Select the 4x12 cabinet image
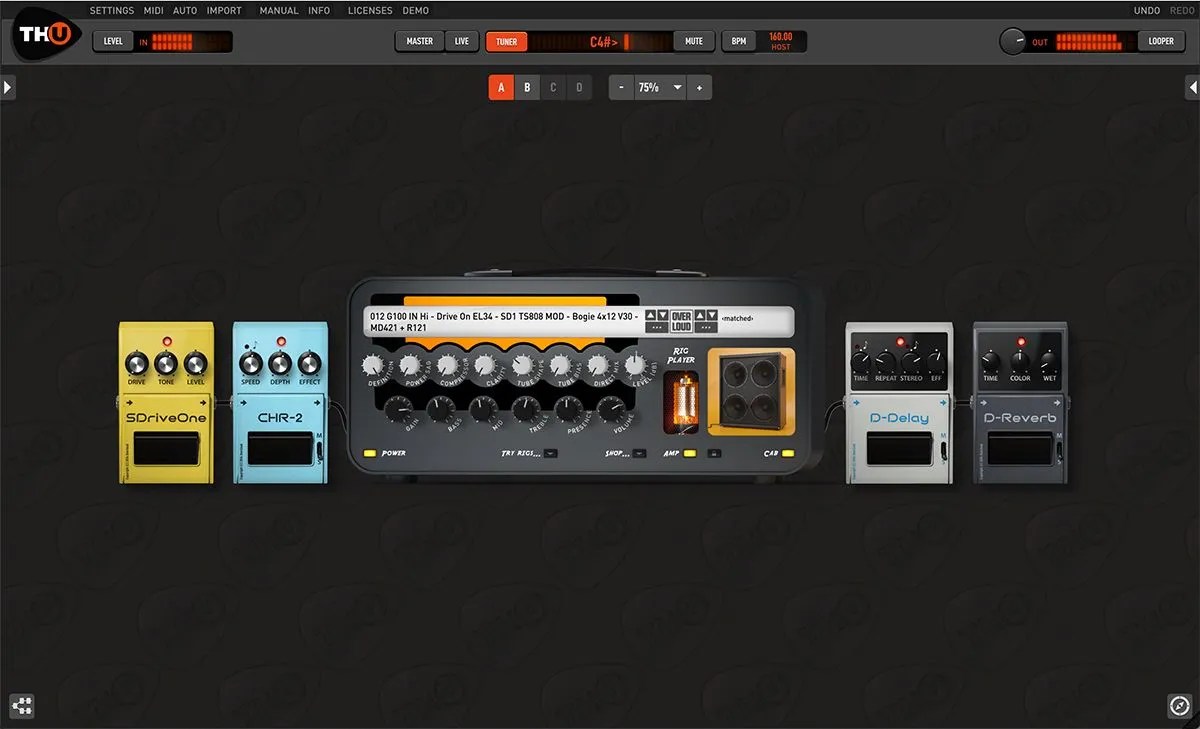The height and width of the screenshot is (729, 1200). click(x=752, y=390)
